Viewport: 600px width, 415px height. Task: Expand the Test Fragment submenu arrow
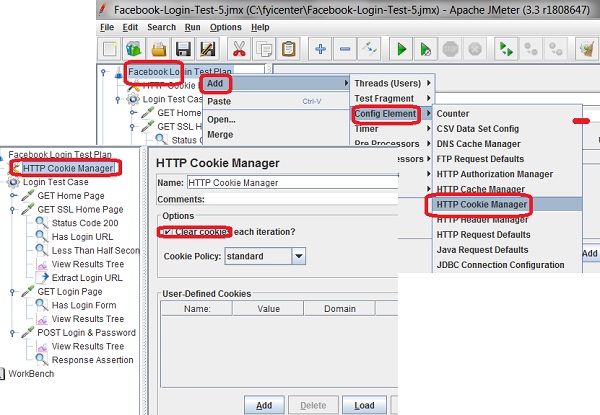(429, 98)
